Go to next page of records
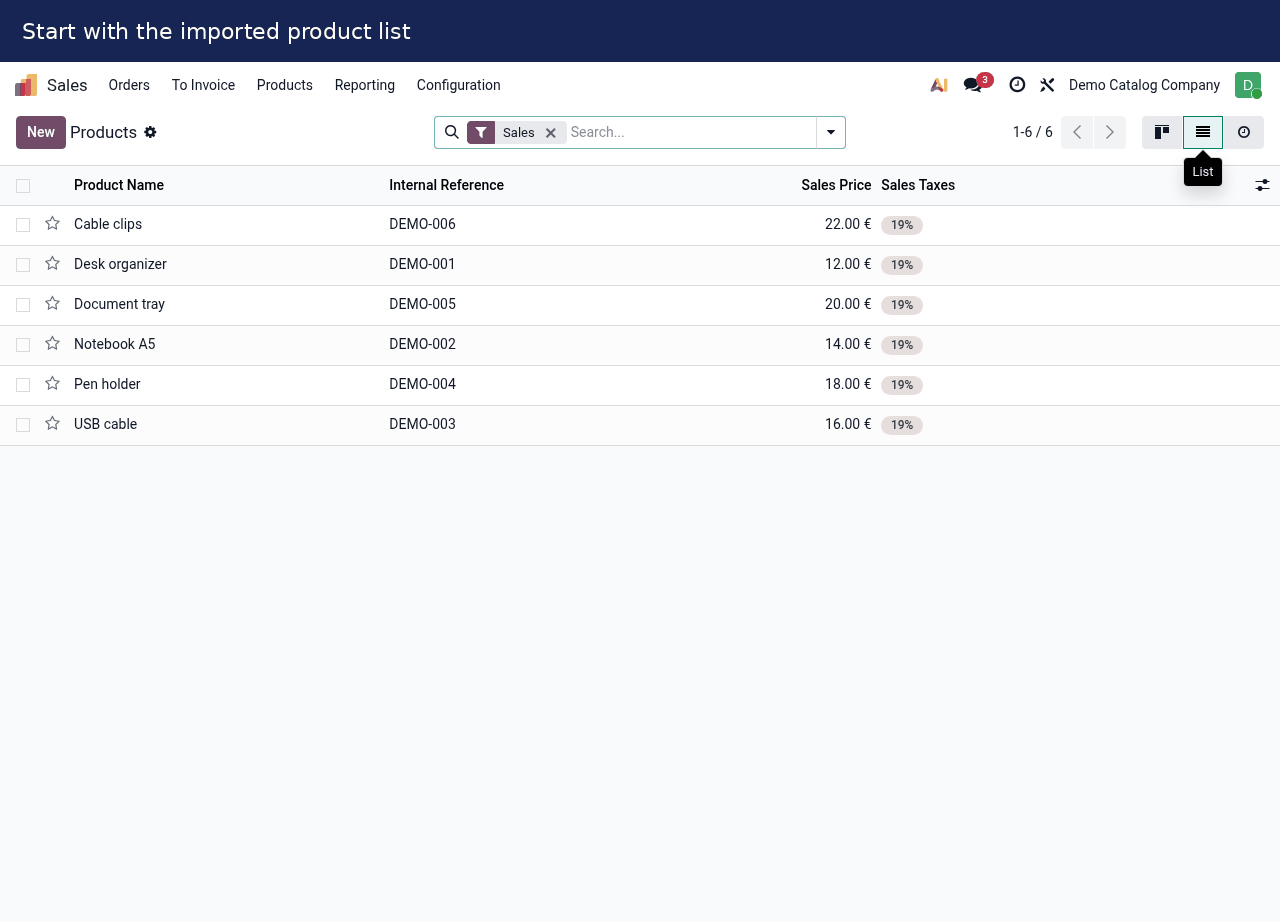 [x=1110, y=132]
